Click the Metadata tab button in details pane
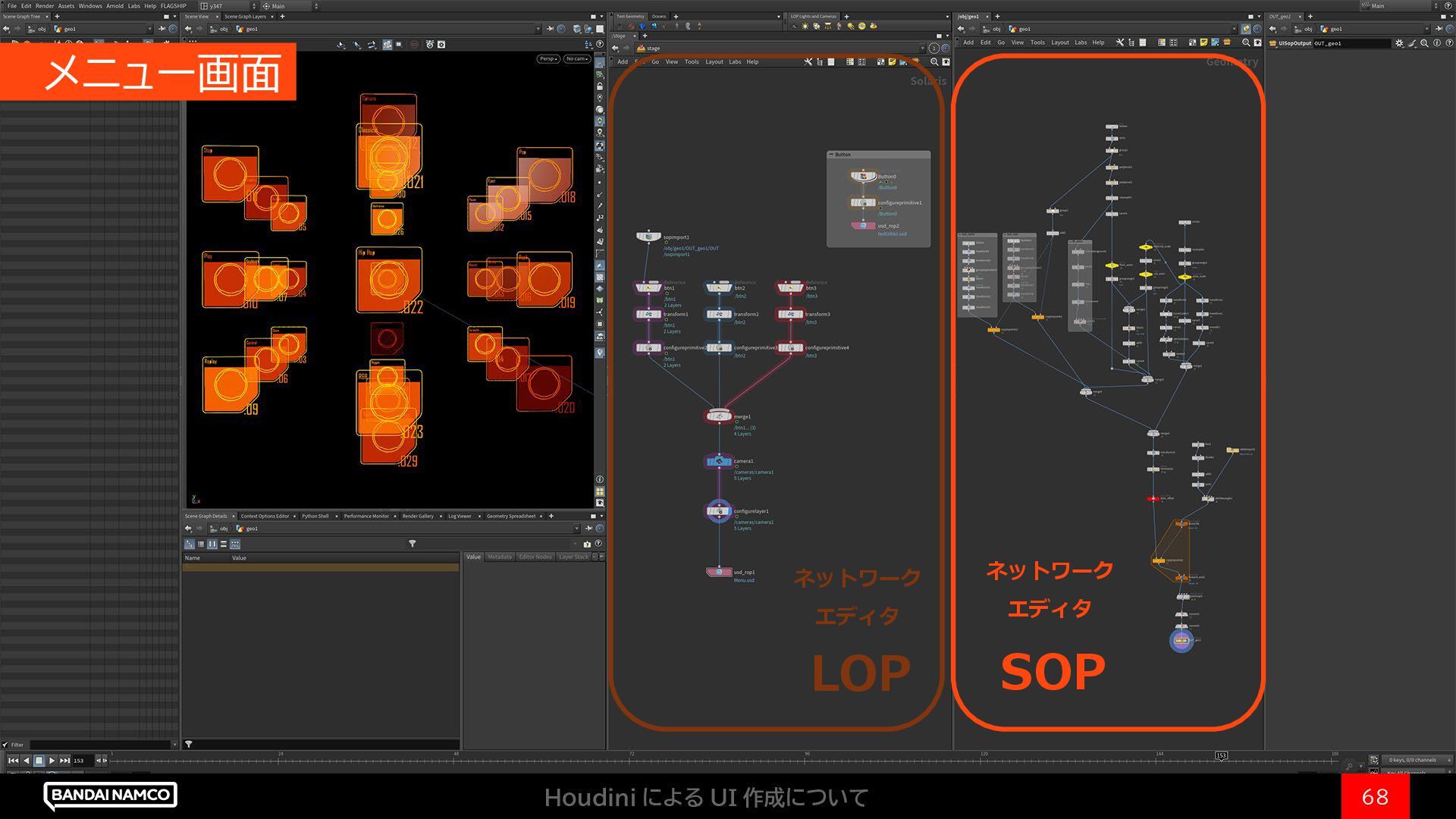The height and width of the screenshot is (819, 1456). (500, 557)
